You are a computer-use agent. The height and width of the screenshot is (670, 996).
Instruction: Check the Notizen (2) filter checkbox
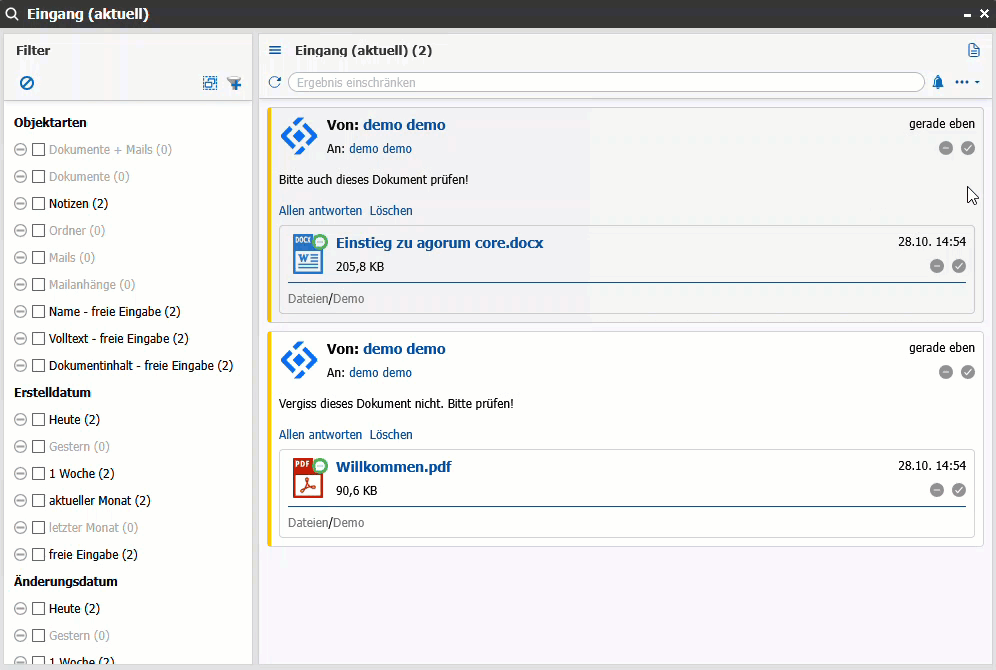39,204
